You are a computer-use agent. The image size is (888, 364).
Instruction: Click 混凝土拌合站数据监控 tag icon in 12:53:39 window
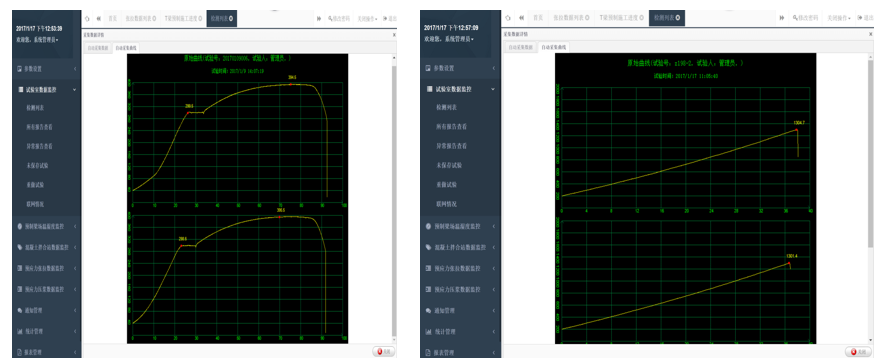(x=20, y=247)
